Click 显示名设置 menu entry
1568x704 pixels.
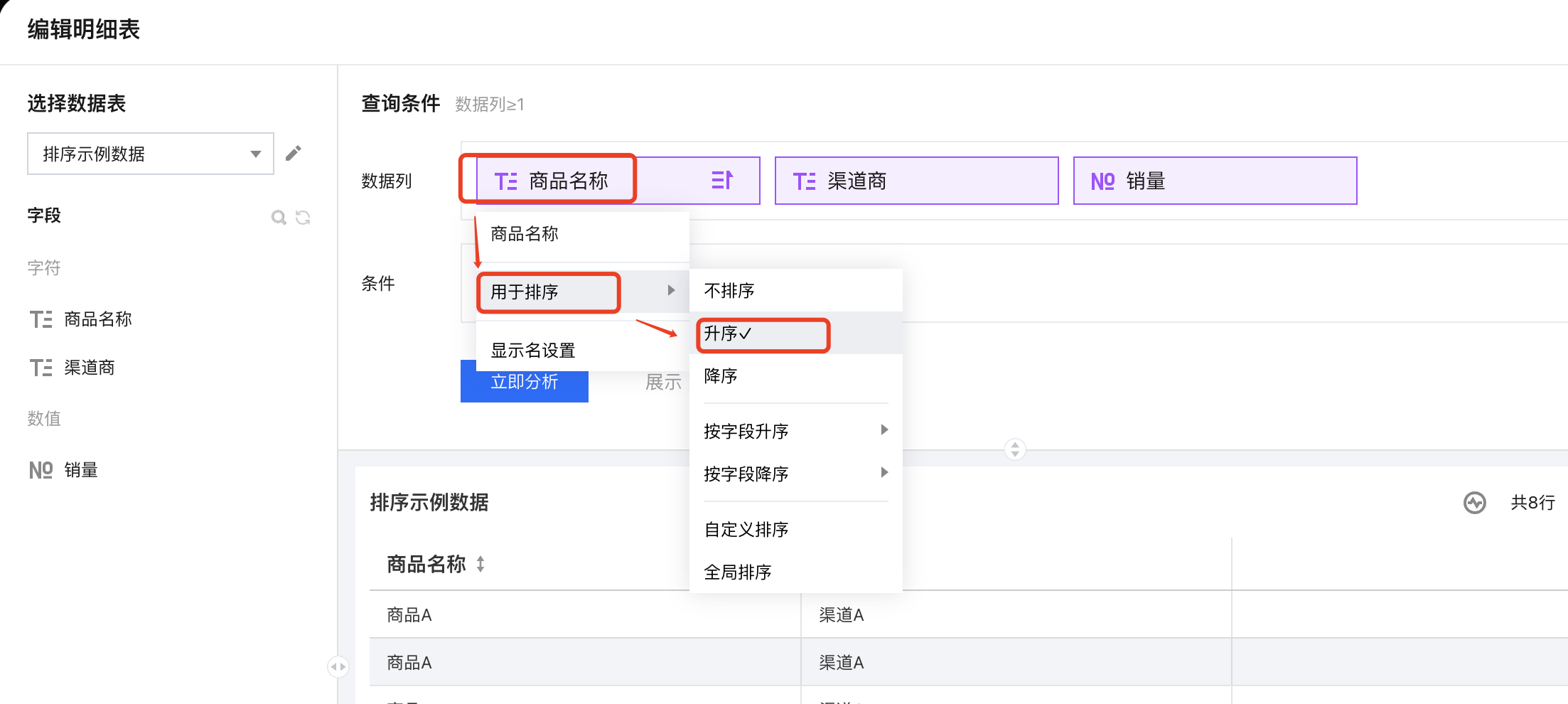tap(532, 351)
